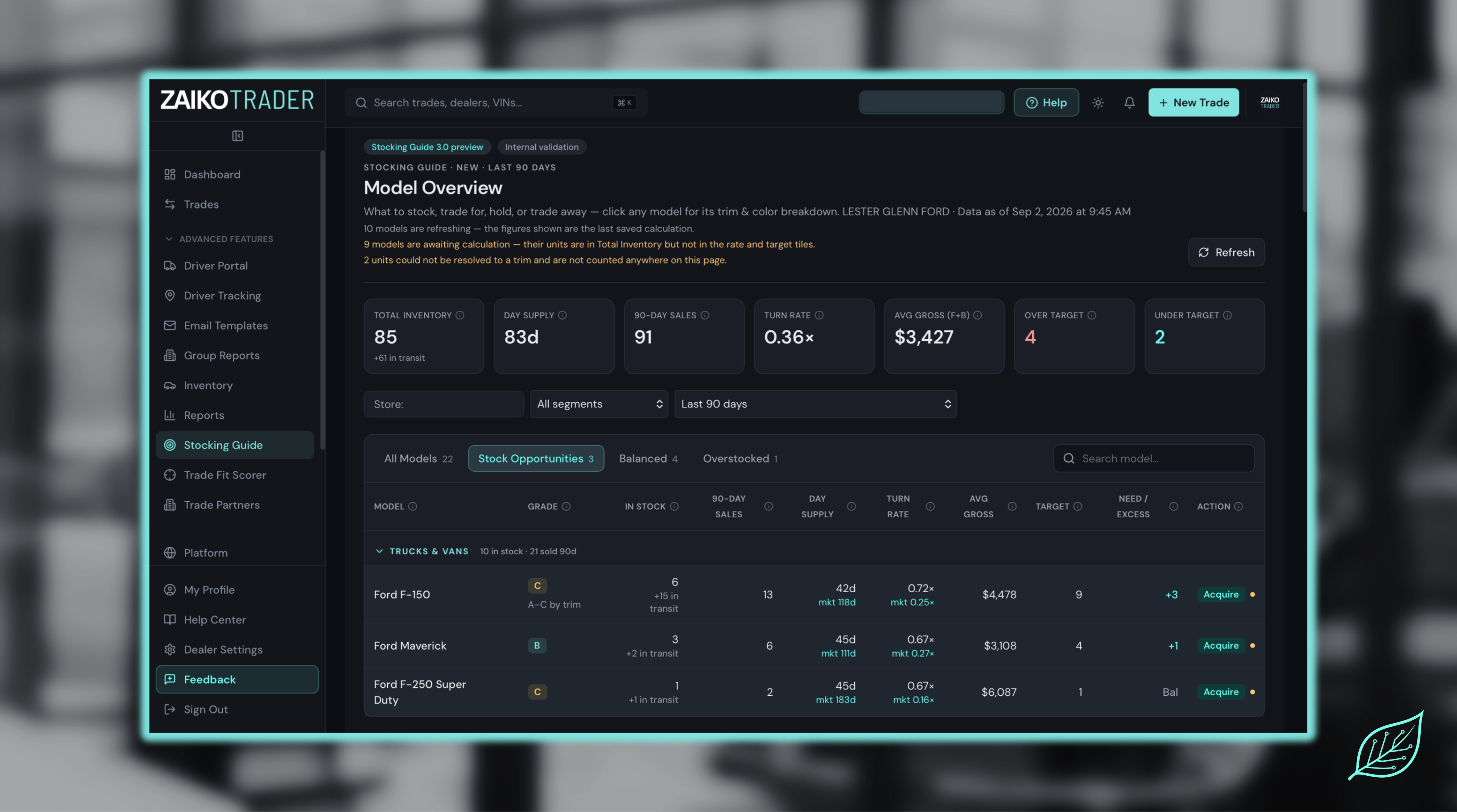Open Reports chart icon item
The height and width of the screenshot is (812, 1457).
coord(235,415)
